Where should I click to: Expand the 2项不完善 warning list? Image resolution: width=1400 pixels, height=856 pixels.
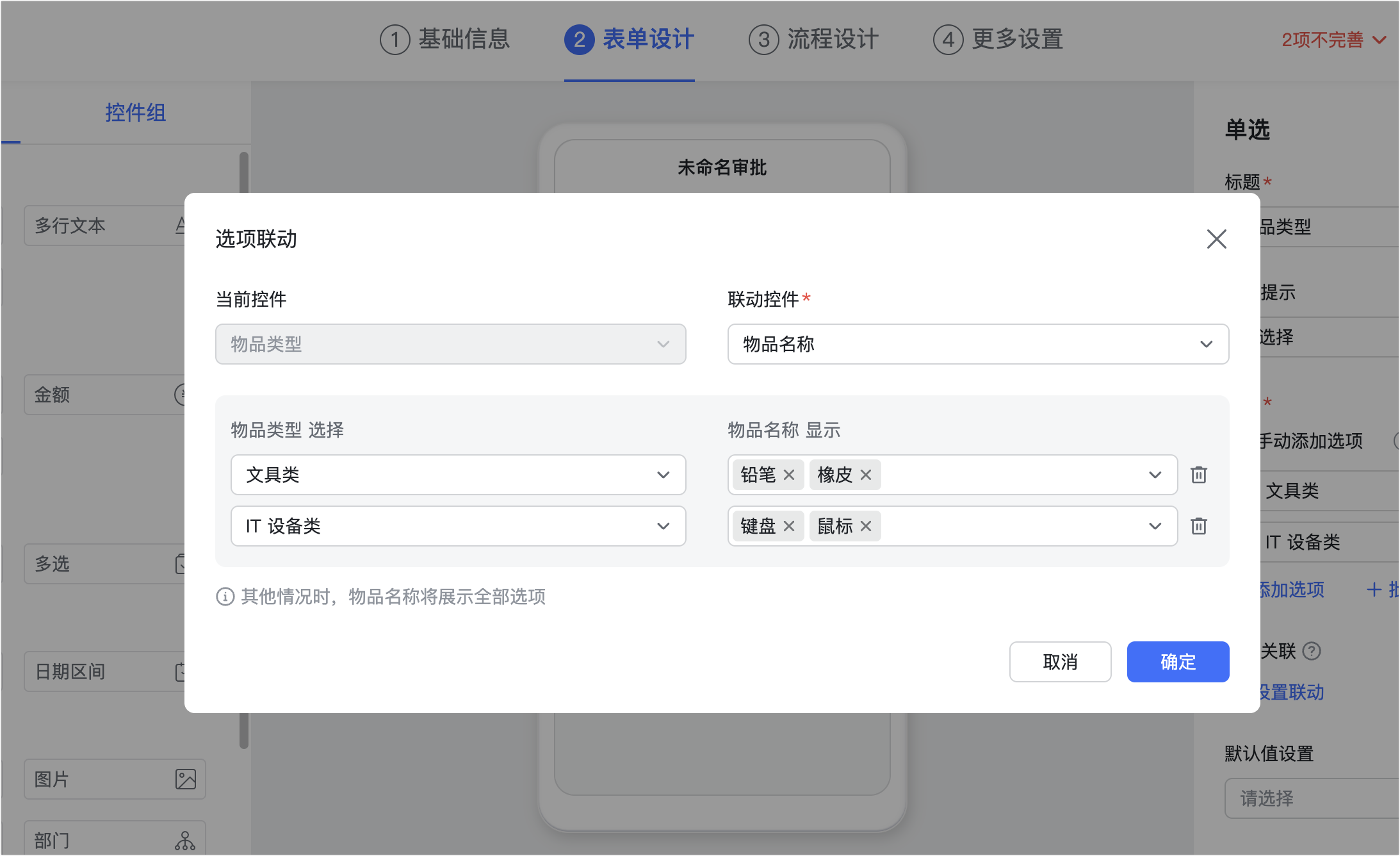(x=1334, y=40)
